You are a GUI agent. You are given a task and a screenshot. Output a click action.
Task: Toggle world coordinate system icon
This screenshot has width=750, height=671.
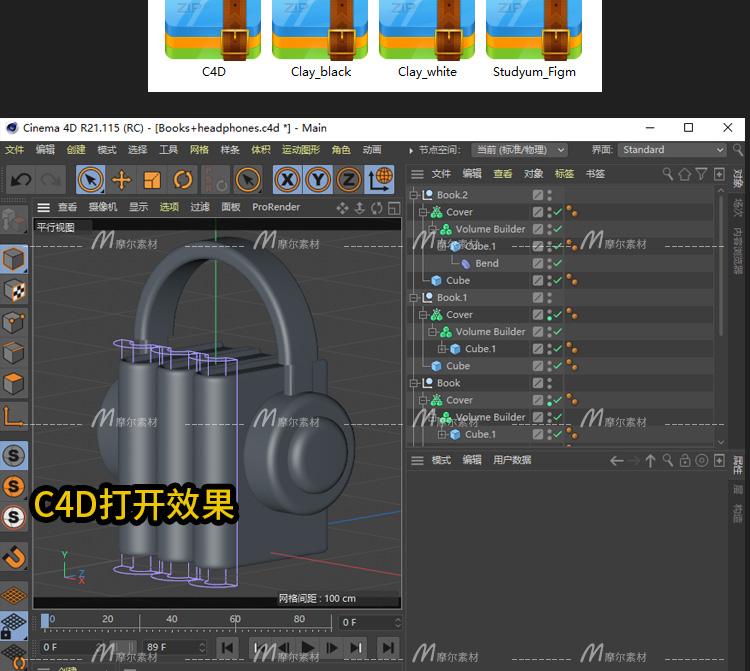point(380,180)
